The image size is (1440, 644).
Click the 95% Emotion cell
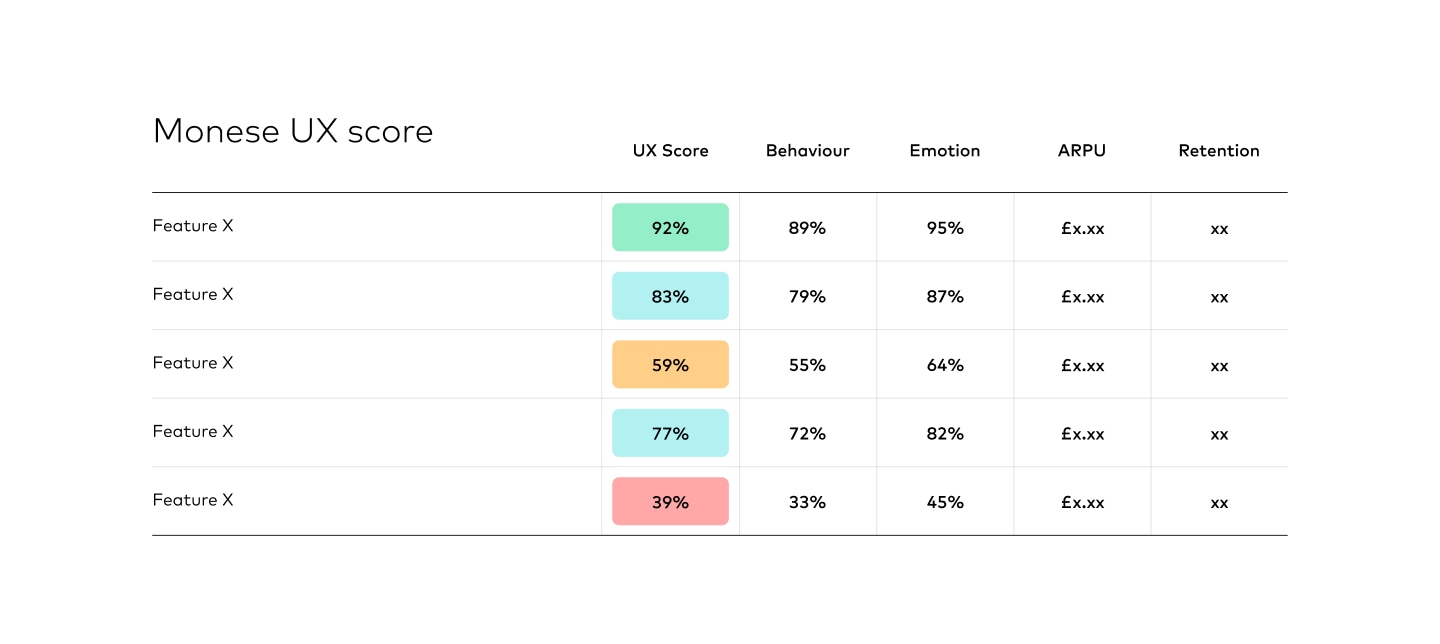[x=945, y=228]
